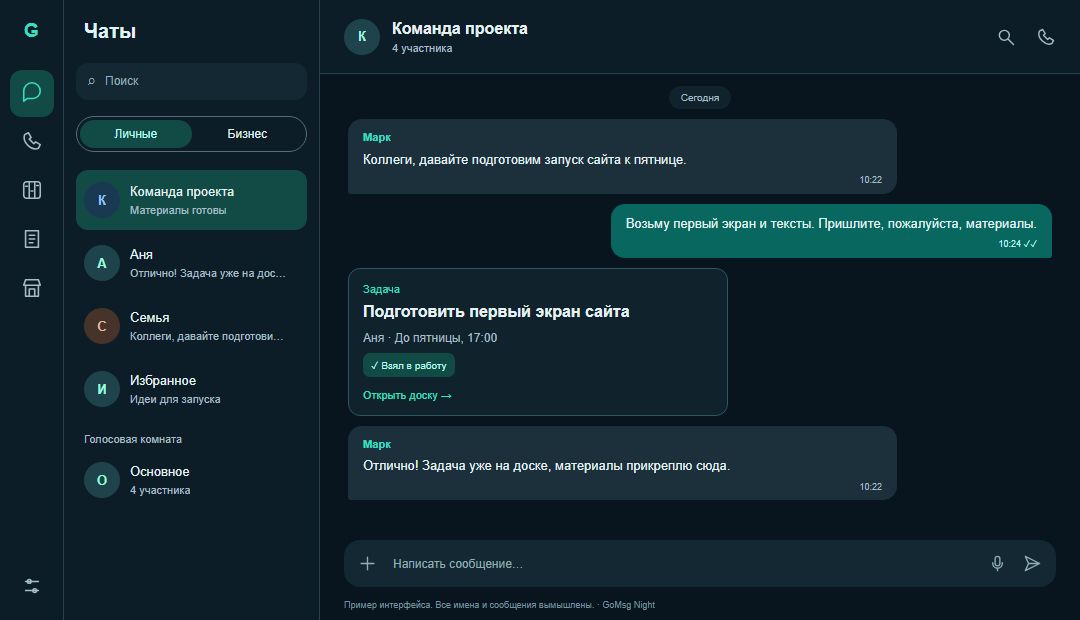
Task: Open the boards icon in sidebar
Action: pos(32,190)
